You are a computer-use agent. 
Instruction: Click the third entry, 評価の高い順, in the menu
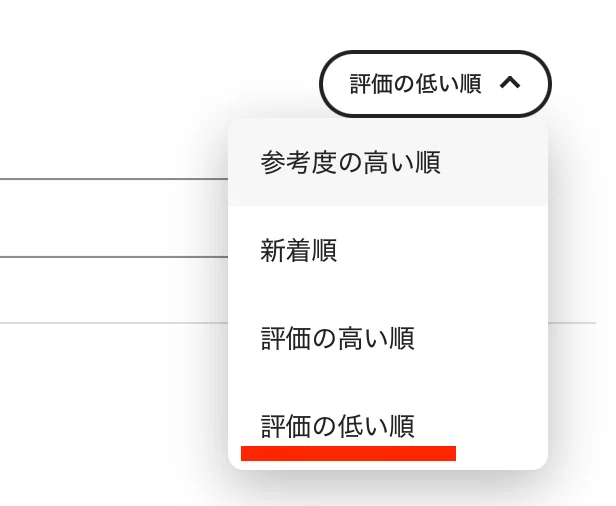pos(388,338)
